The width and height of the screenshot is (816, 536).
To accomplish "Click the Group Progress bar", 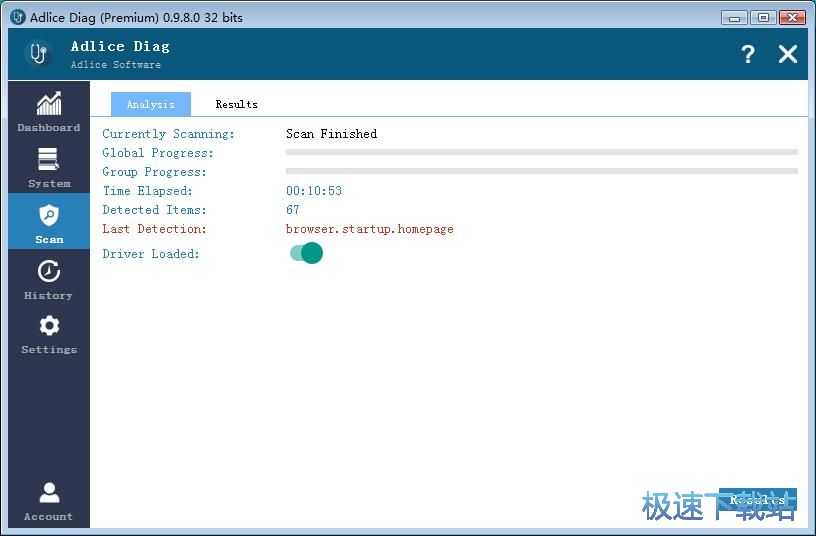I will [542, 171].
